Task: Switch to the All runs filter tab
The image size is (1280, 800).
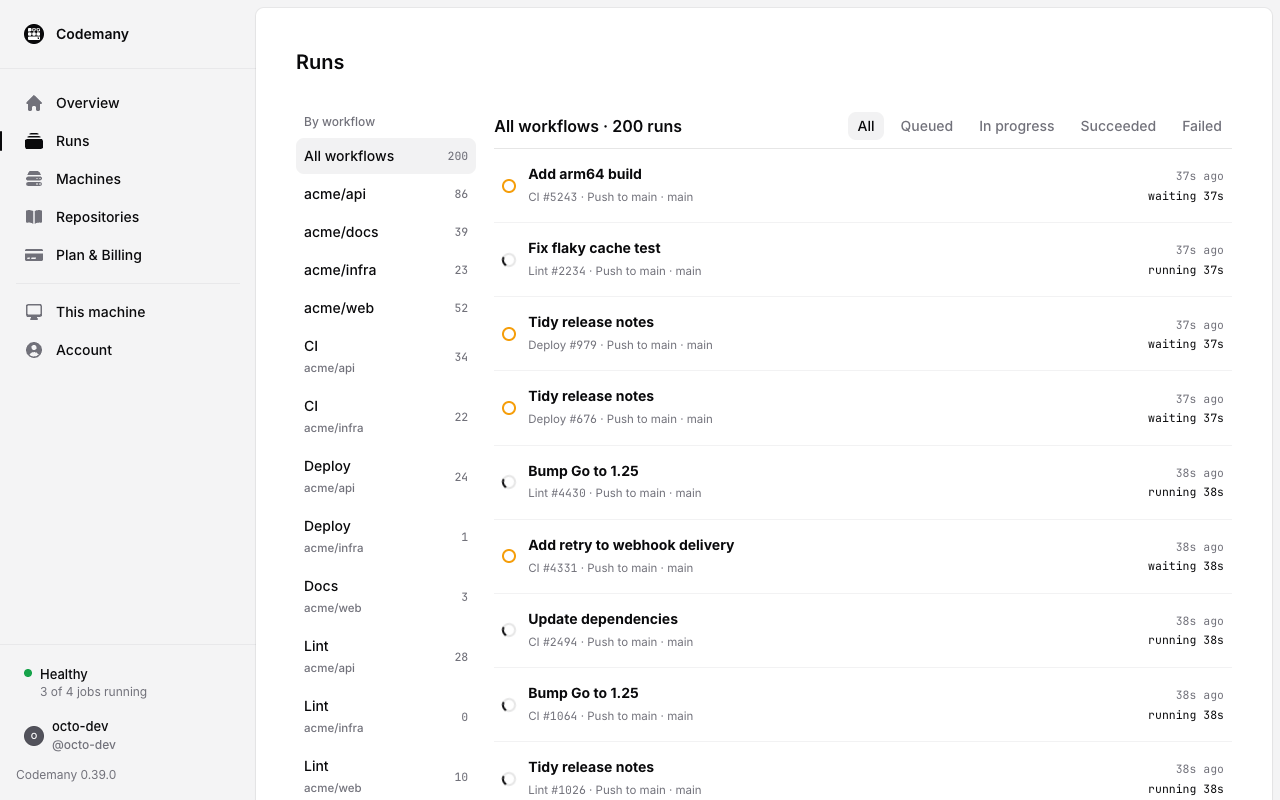Action: coord(866,126)
